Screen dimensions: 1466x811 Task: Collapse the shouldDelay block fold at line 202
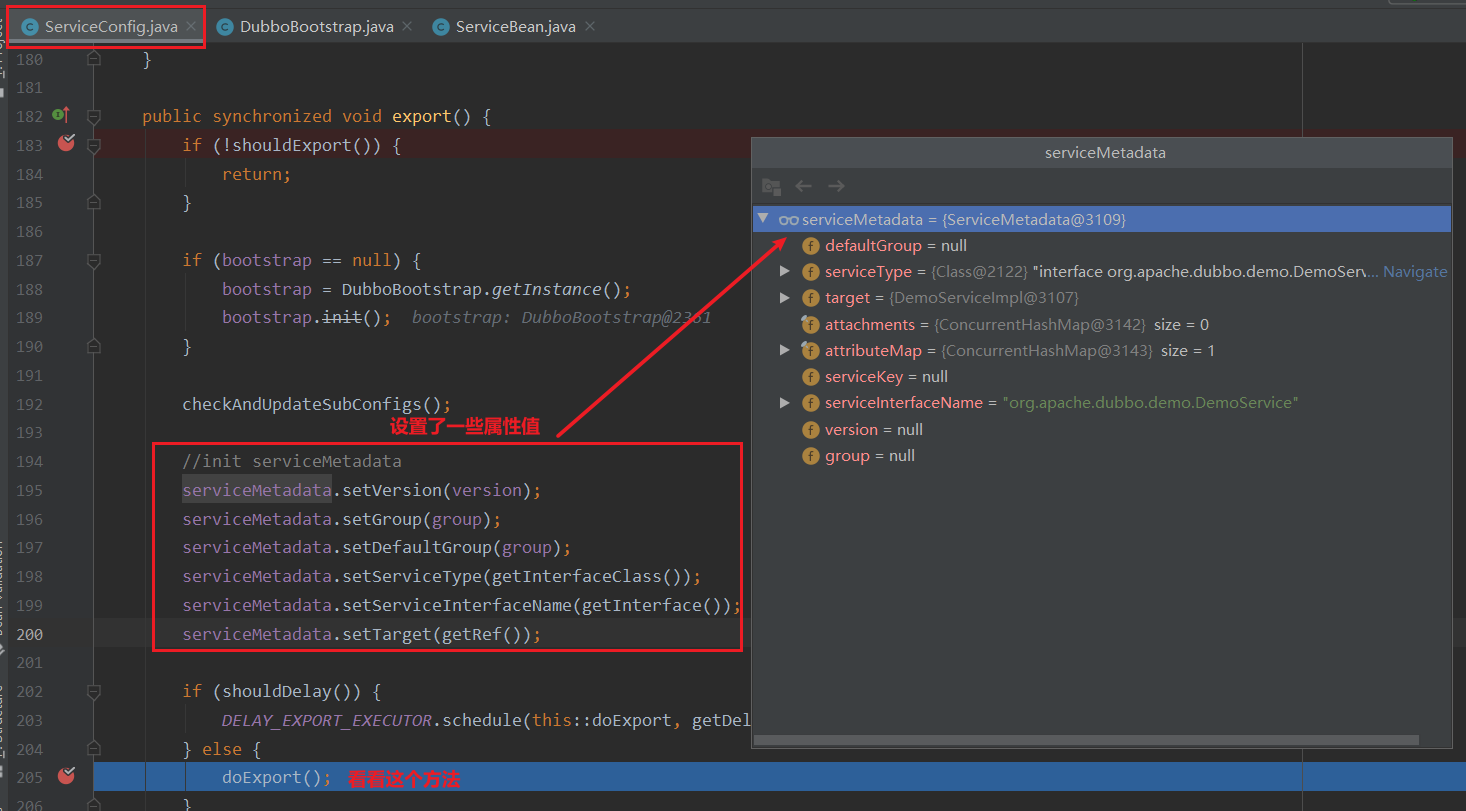tap(94, 691)
